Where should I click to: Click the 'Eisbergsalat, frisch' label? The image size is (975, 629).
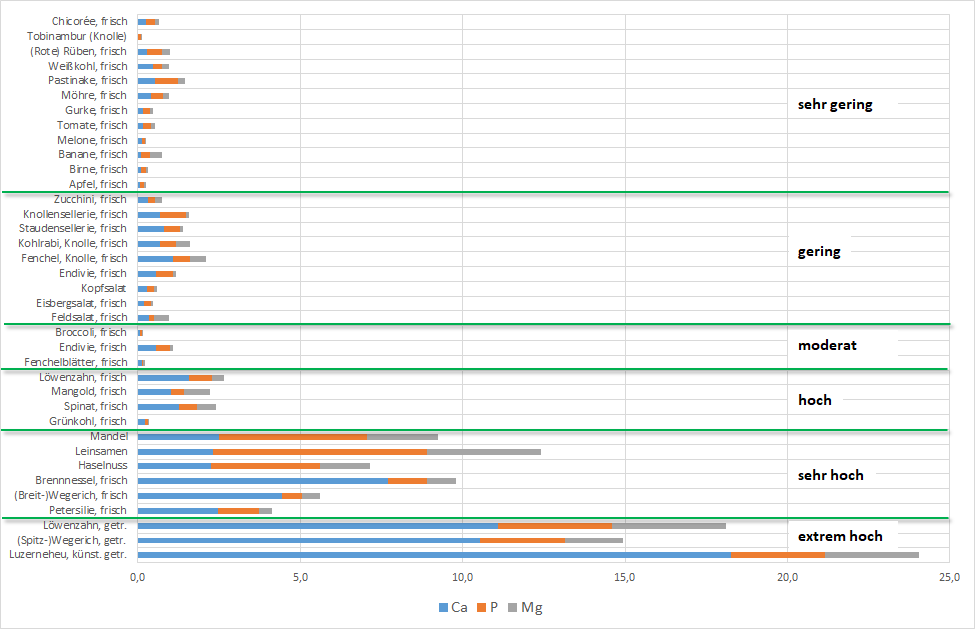(x=81, y=303)
